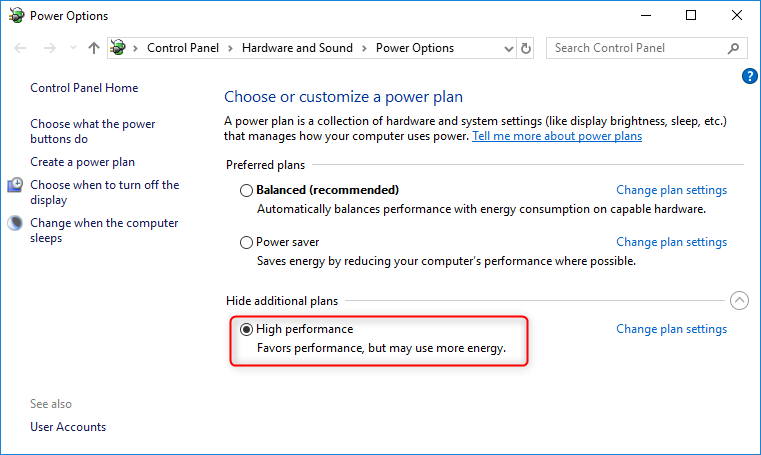The height and width of the screenshot is (455, 761).
Task: Collapse the Hide additional plans section
Action: tap(739, 300)
